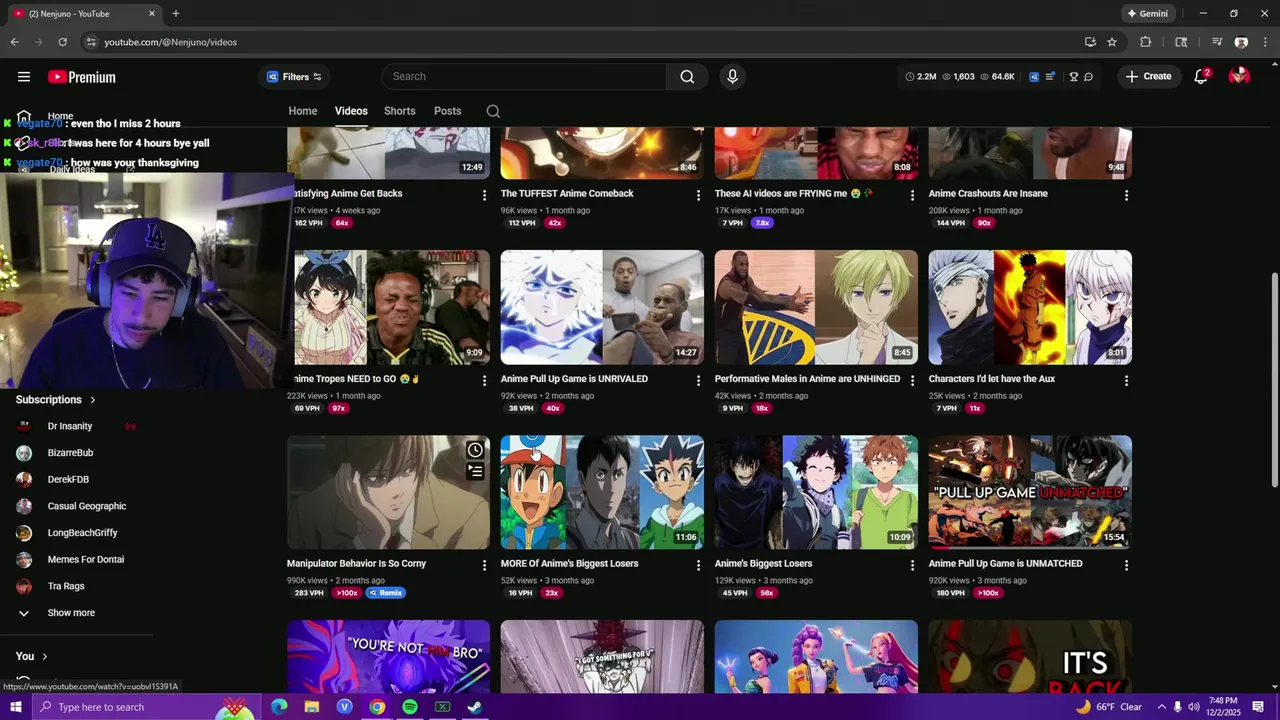Open the Tra Rags channel
The height and width of the screenshot is (720, 1280).
point(66,586)
